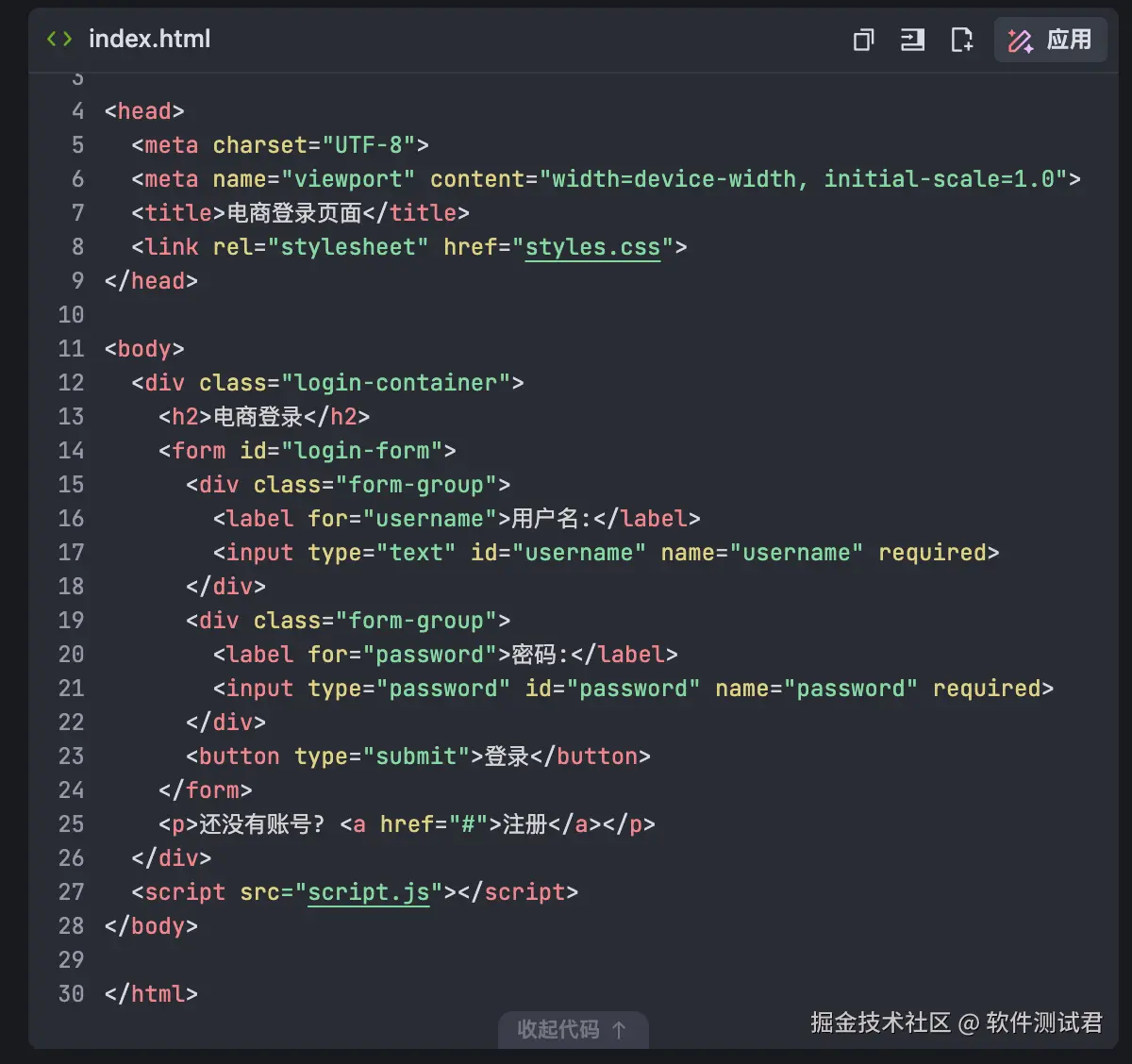Collapse code with the 收起代码 button
The width and height of the screenshot is (1132, 1064).
[x=572, y=1029]
